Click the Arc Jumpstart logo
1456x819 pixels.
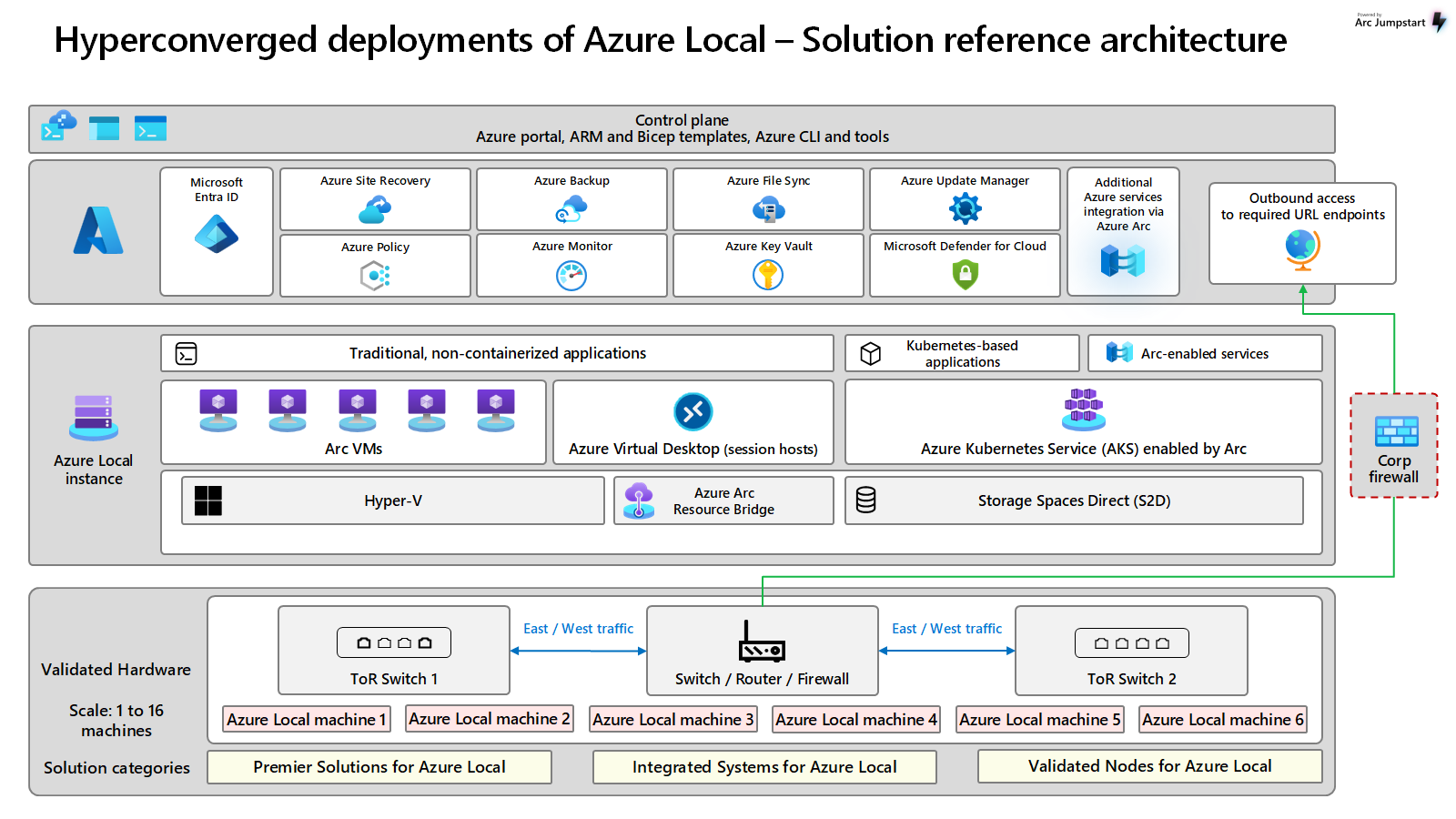coord(1400,22)
